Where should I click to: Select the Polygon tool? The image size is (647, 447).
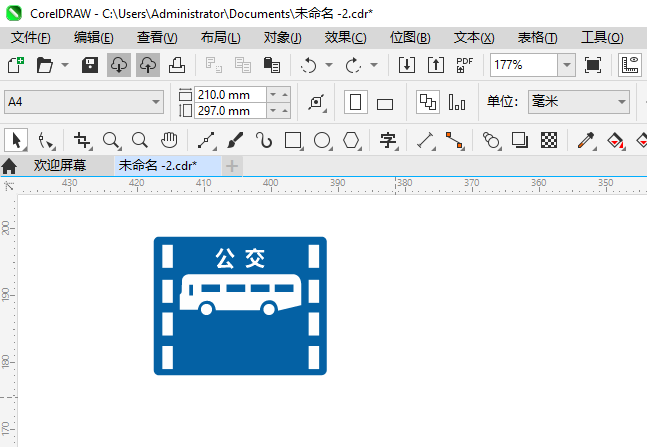point(351,140)
